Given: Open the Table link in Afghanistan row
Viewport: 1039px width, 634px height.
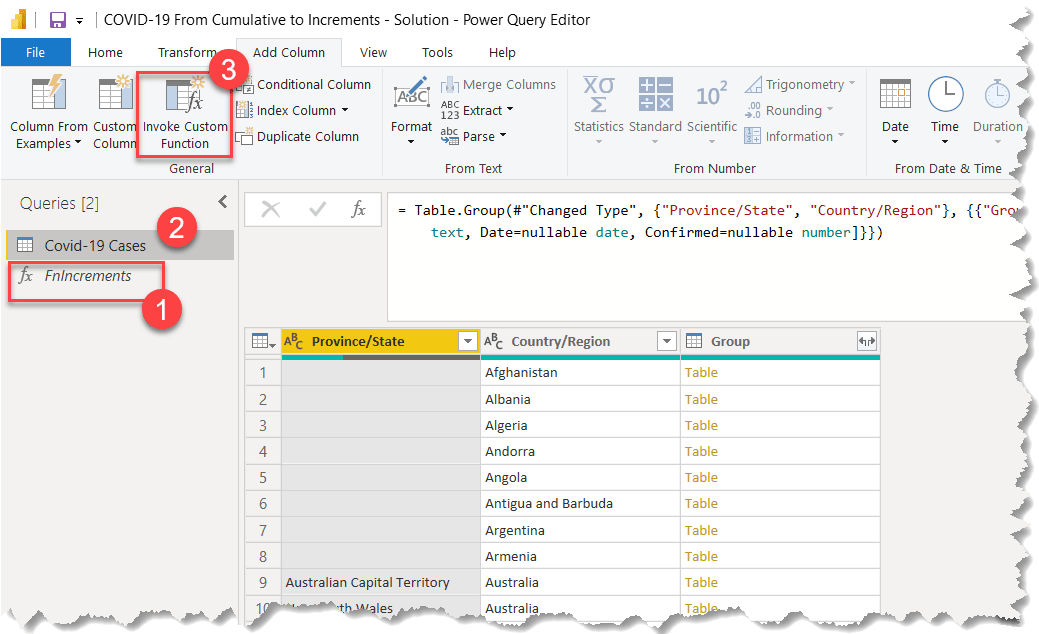Looking at the screenshot, I should (701, 372).
